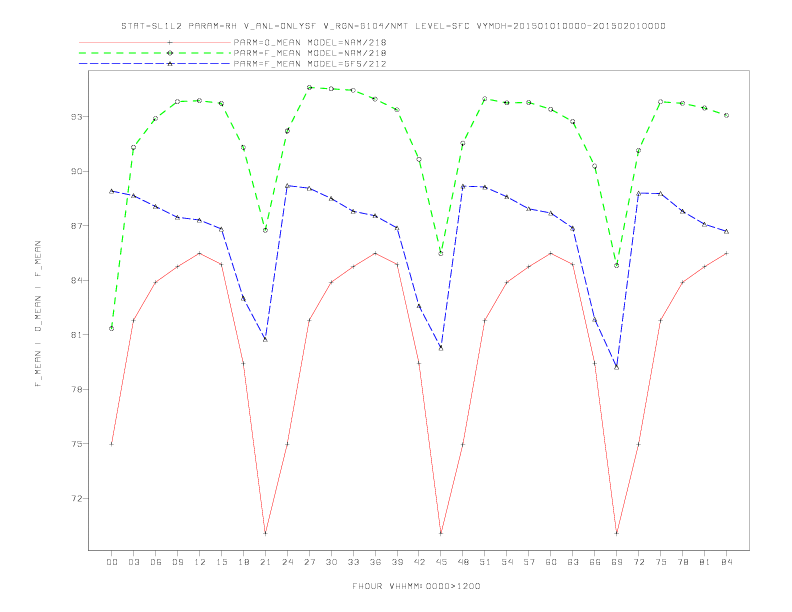The image size is (792, 612).
Task: Click y-axis tick label 93
Action: tap(76, 117)
